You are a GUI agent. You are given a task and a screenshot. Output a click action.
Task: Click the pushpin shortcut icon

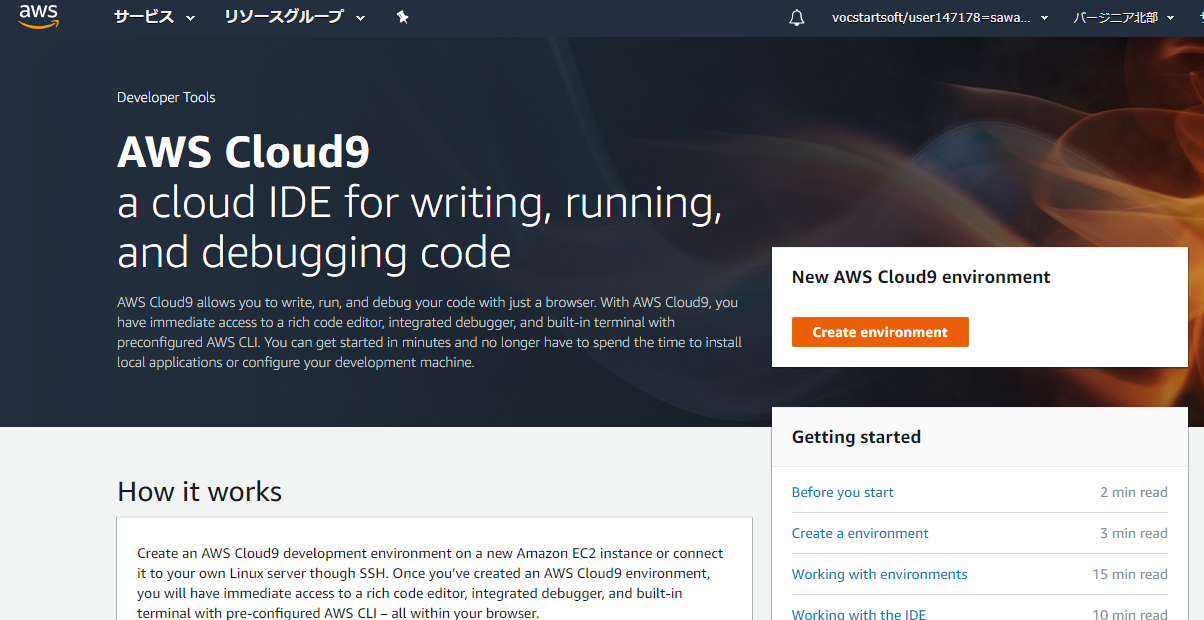402,17
